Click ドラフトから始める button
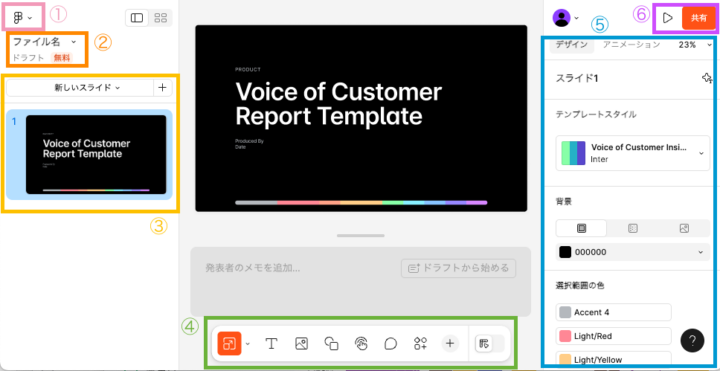Image resolution: width=720 pixels, height=371 pixels. [458, 268]
